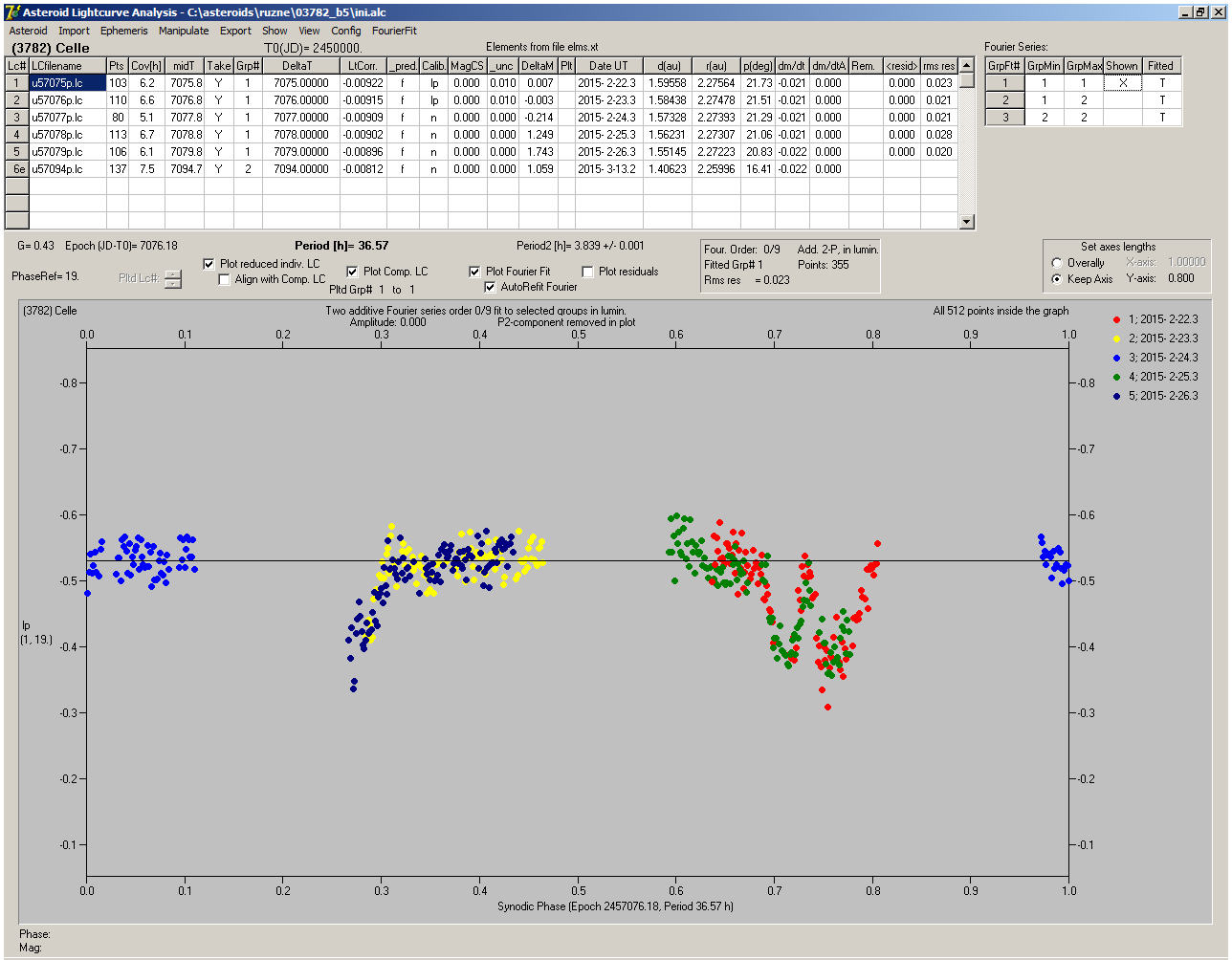Viewport: 1232px width, 960px height.
Task: Open the Export menu
Action: click(x=235, y=31)
